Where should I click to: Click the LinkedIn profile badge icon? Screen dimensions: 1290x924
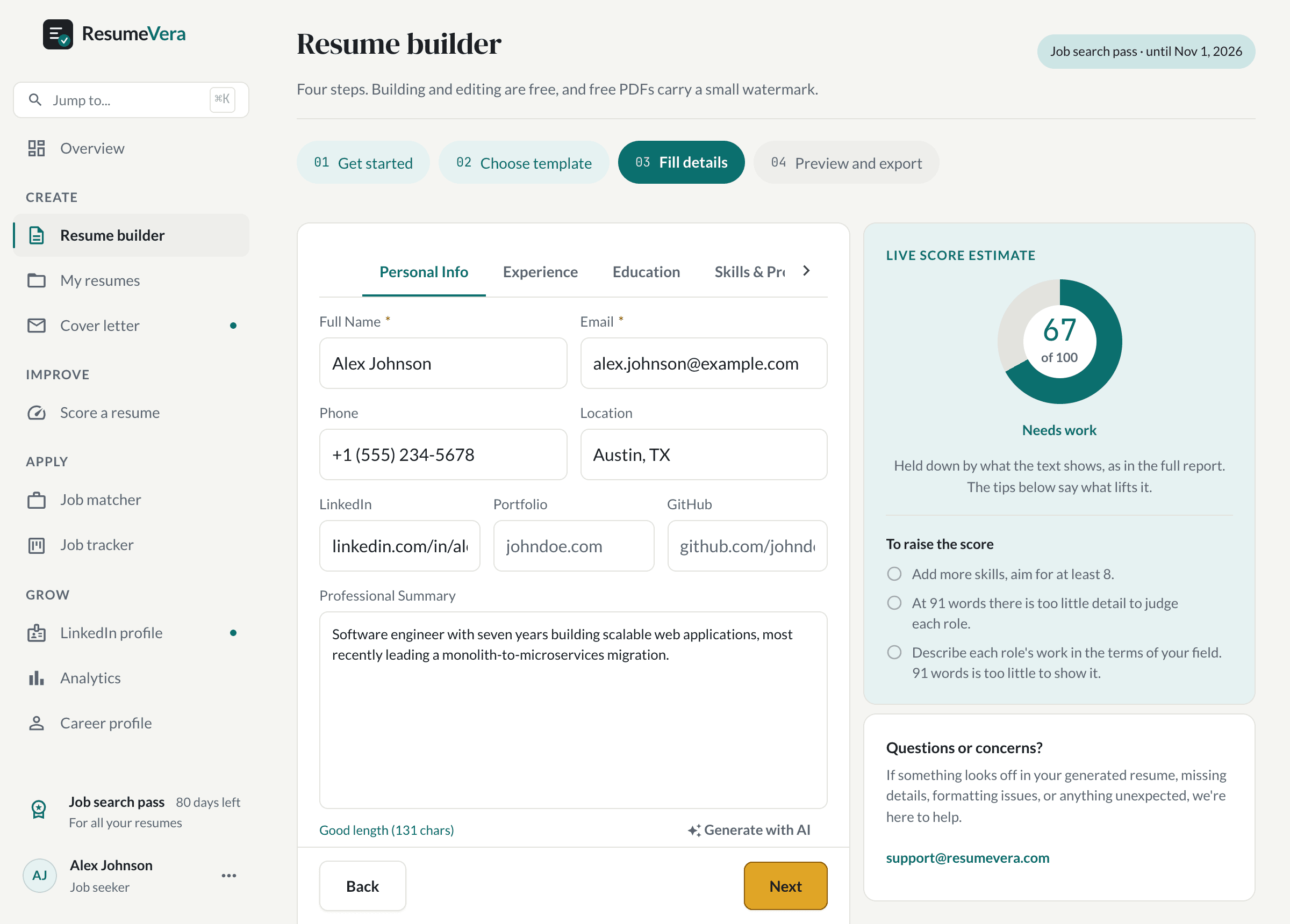37,633
